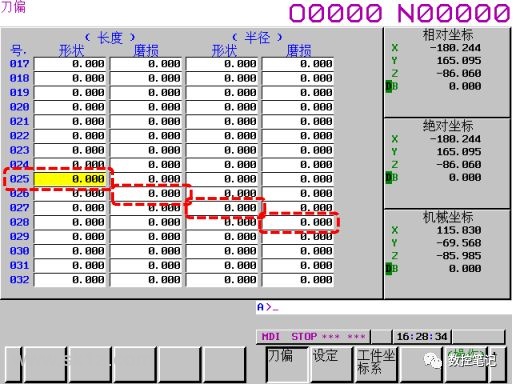Click the clock reading 16:28:34
This screenshot has height=384, width=513.
click(x=422, y=337)
